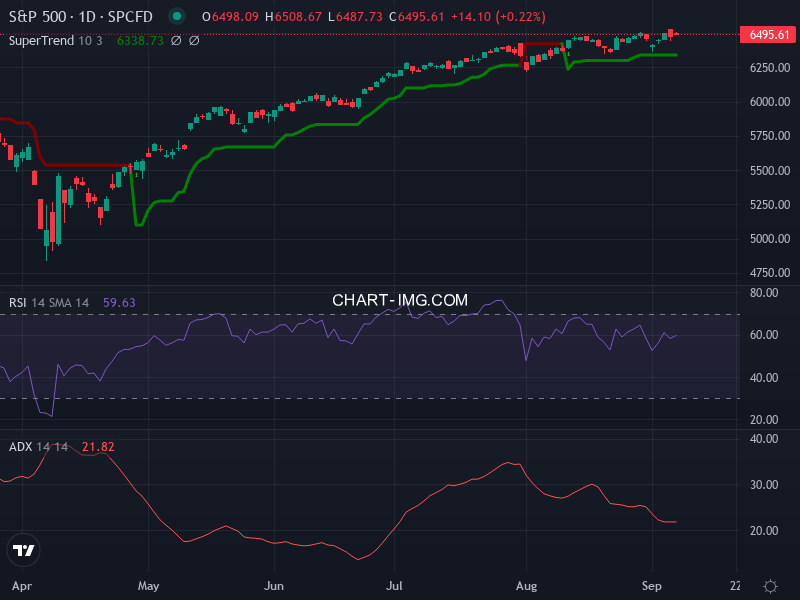Viewport: 800px width, 600px height.
Task: Click the close price value in header
Action: click(x=421, y=17)
